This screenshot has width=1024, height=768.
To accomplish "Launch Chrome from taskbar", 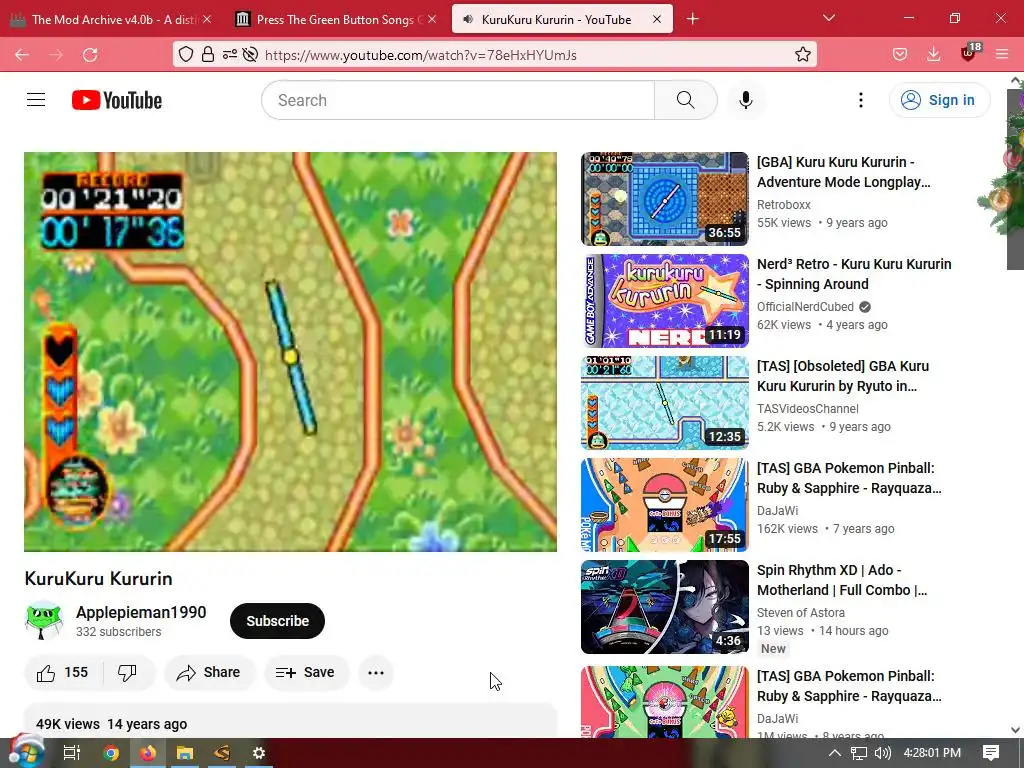I will tap(111, 753).
